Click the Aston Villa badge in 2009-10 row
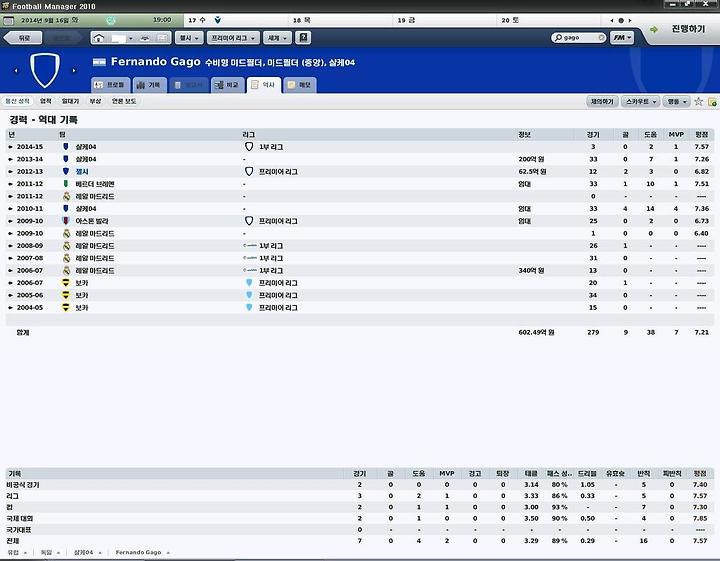This screenshot has height=561, width=720. click(x=66, y=221)
